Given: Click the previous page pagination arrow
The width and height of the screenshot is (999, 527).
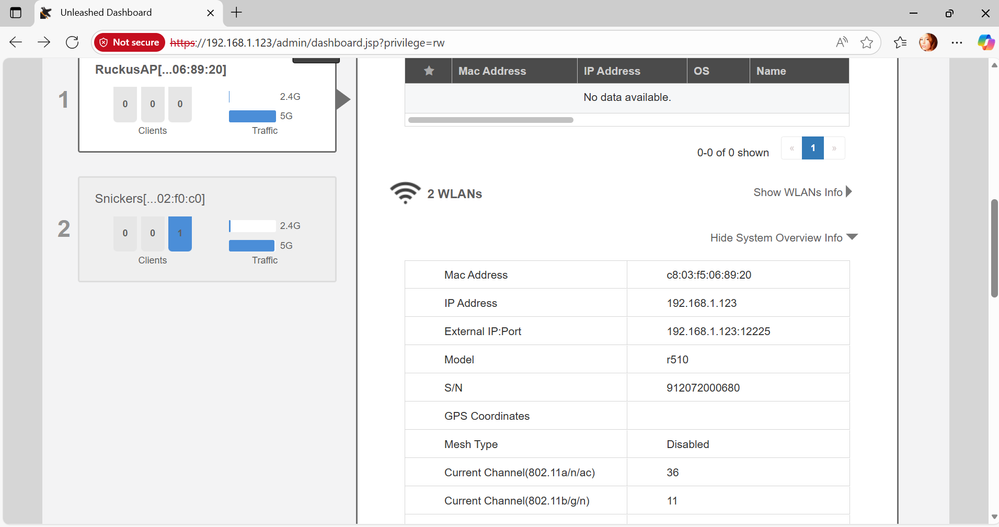Looking at the screenshot, I should click(x=791, y=148).
